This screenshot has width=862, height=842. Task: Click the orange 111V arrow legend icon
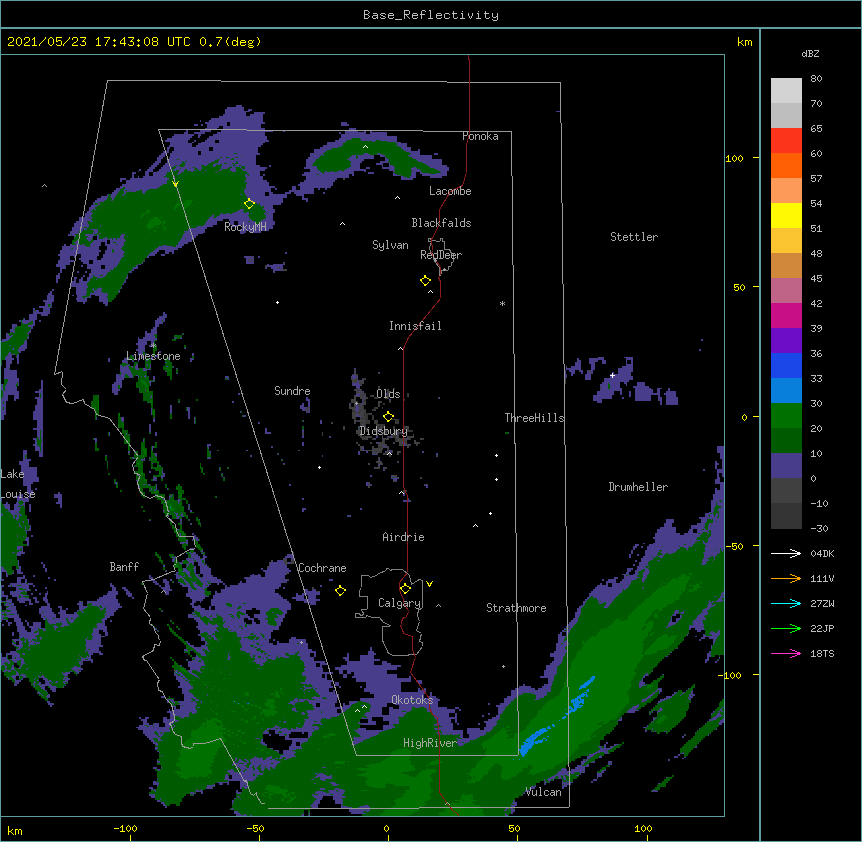pos(786,578)
